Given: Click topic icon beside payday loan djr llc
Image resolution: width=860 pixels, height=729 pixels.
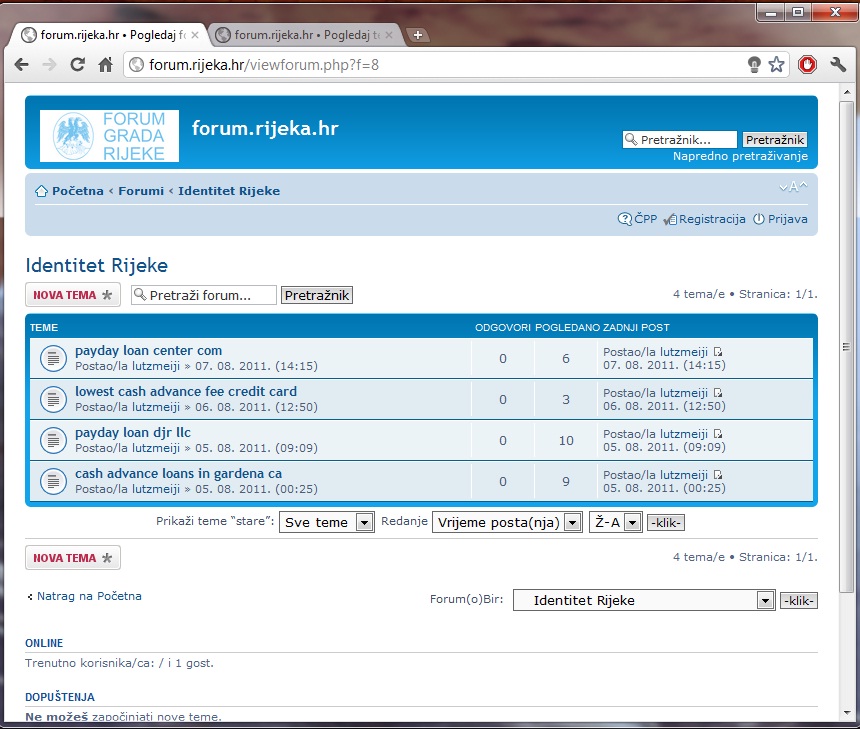Looking at the screenshot, I should 53,440.
